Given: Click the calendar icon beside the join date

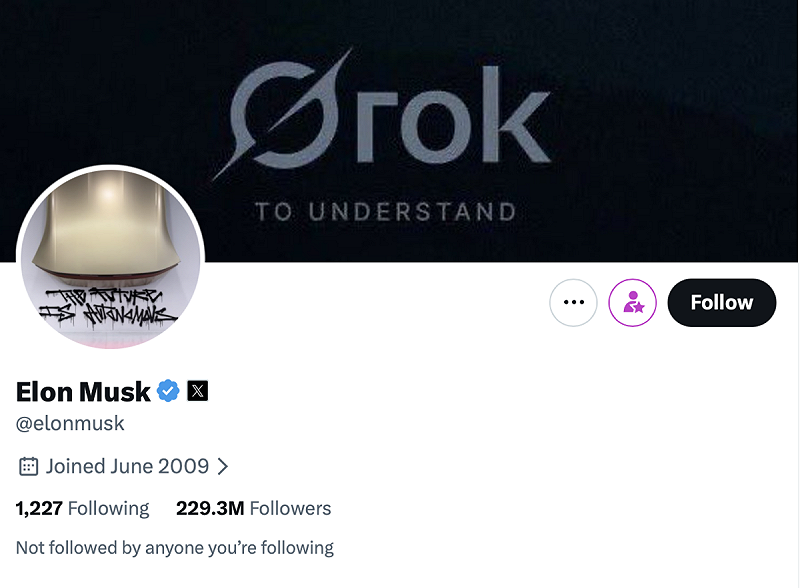Looking at the screenshot, I should 29,466.
